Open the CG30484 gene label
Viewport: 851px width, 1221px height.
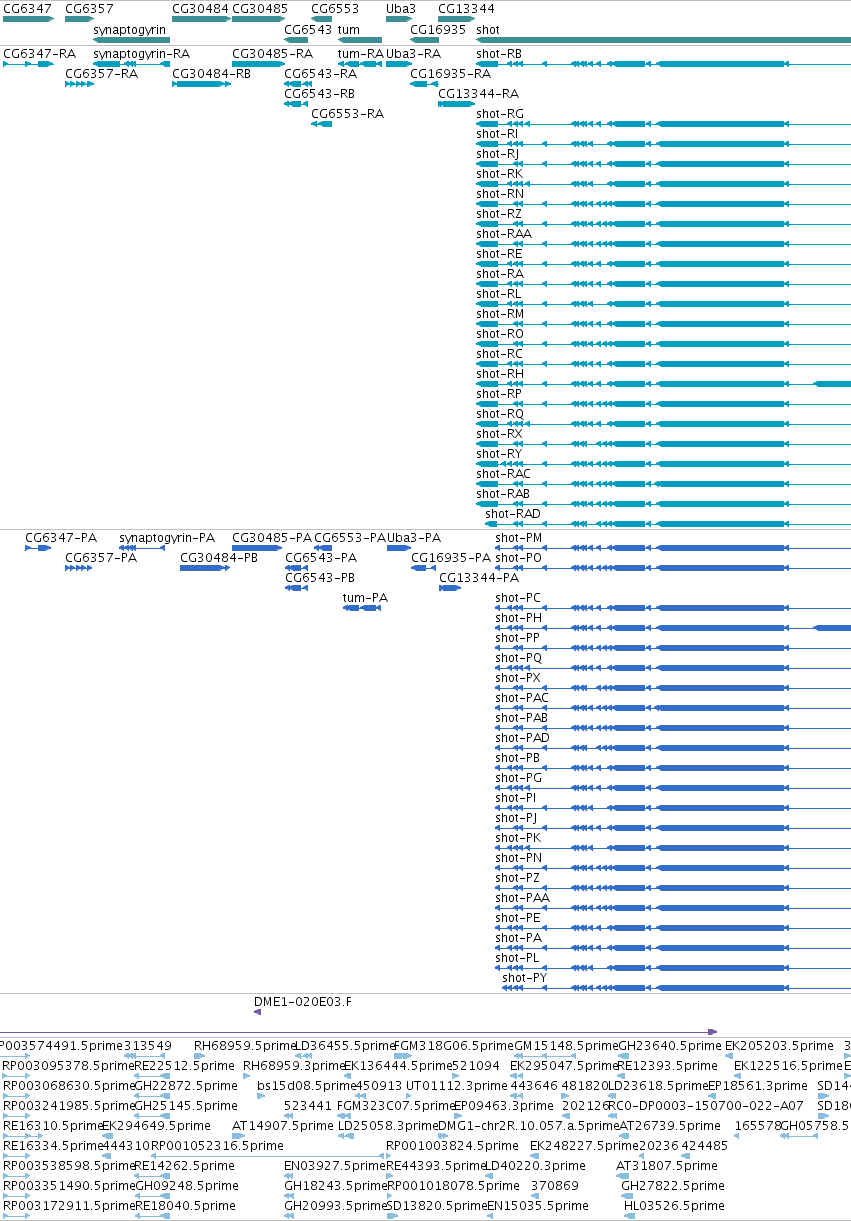(x=201, y=9)
